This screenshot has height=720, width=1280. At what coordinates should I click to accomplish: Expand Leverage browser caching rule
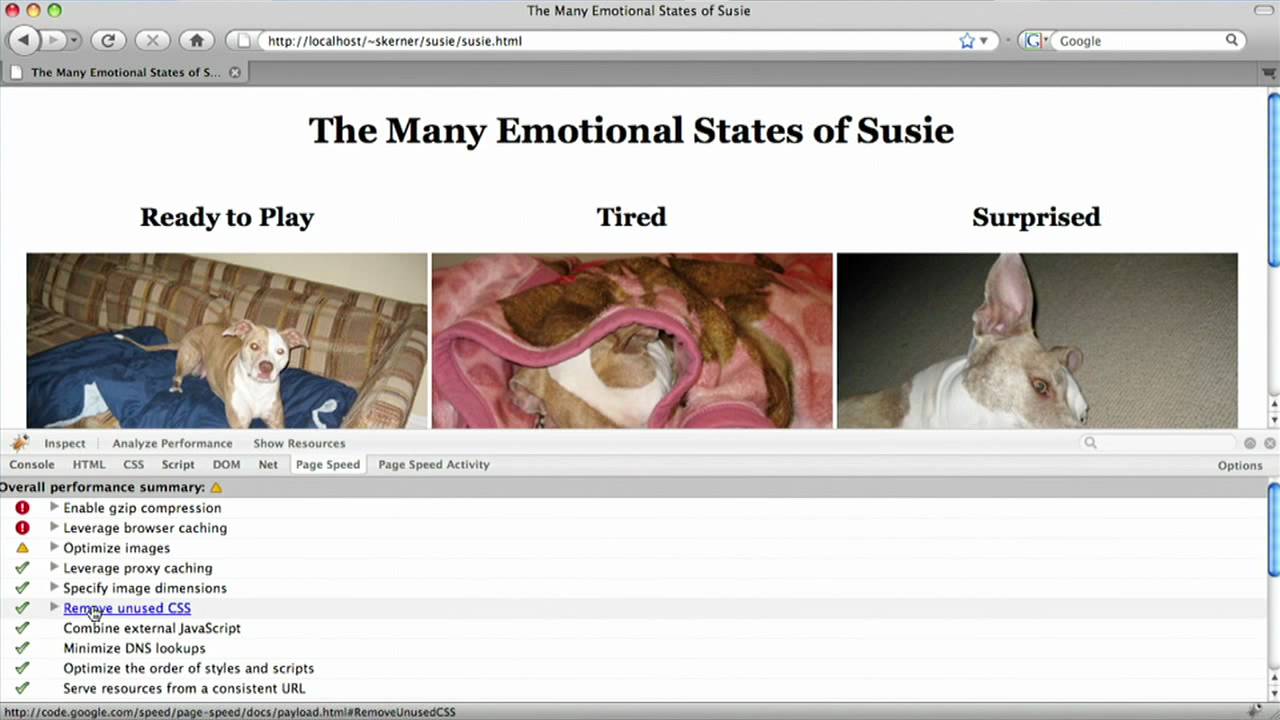point(54,527)
